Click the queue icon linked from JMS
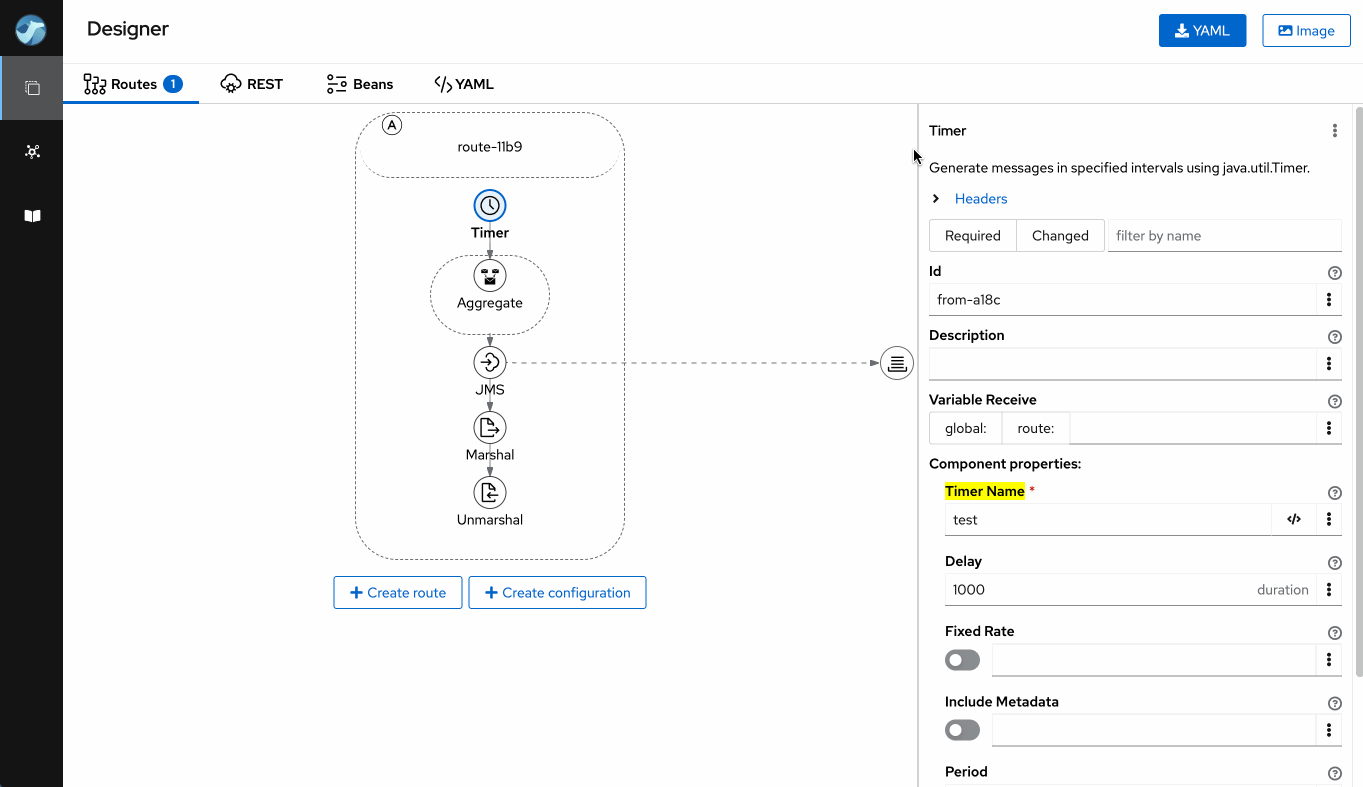Image resolution: width=1363 pixels, height=787 pixels. pyautogui.click(x=897, y=363)
